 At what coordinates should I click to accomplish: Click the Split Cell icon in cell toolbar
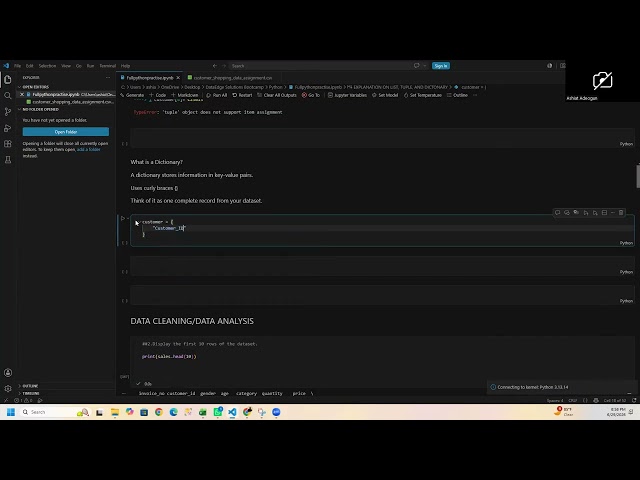(x=604, y=213)
